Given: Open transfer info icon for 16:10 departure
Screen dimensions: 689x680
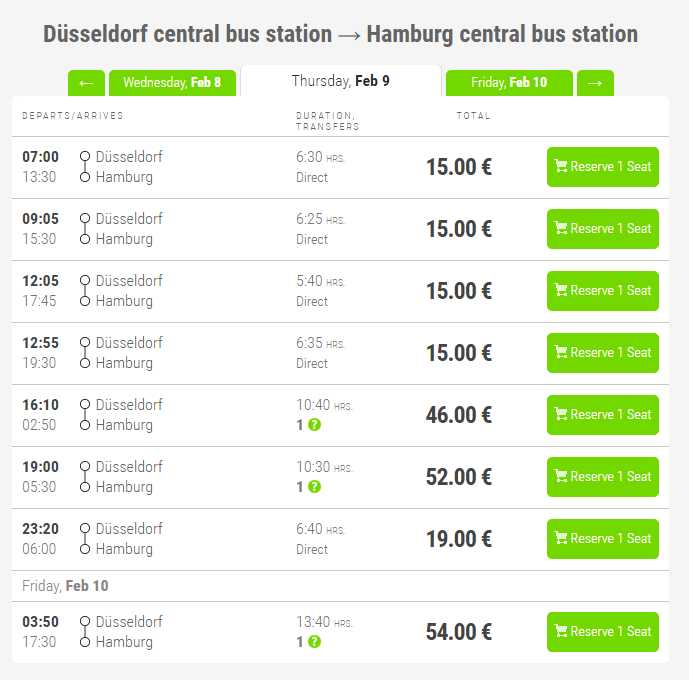Looking at the screenshot, I should coord(314,425).
